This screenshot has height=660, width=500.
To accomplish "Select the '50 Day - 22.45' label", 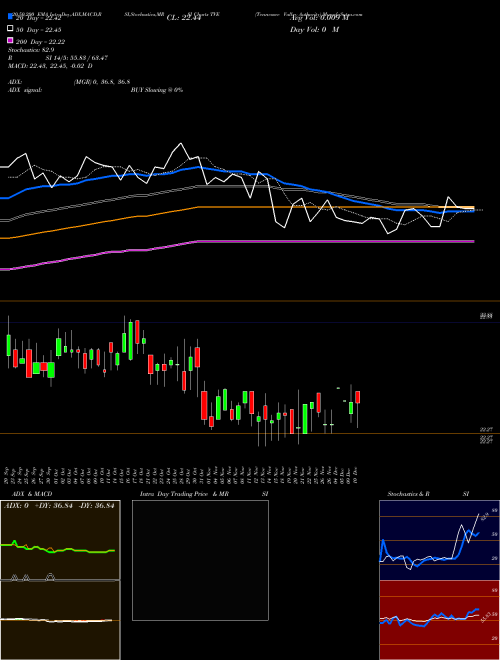I will pos(39,30).
